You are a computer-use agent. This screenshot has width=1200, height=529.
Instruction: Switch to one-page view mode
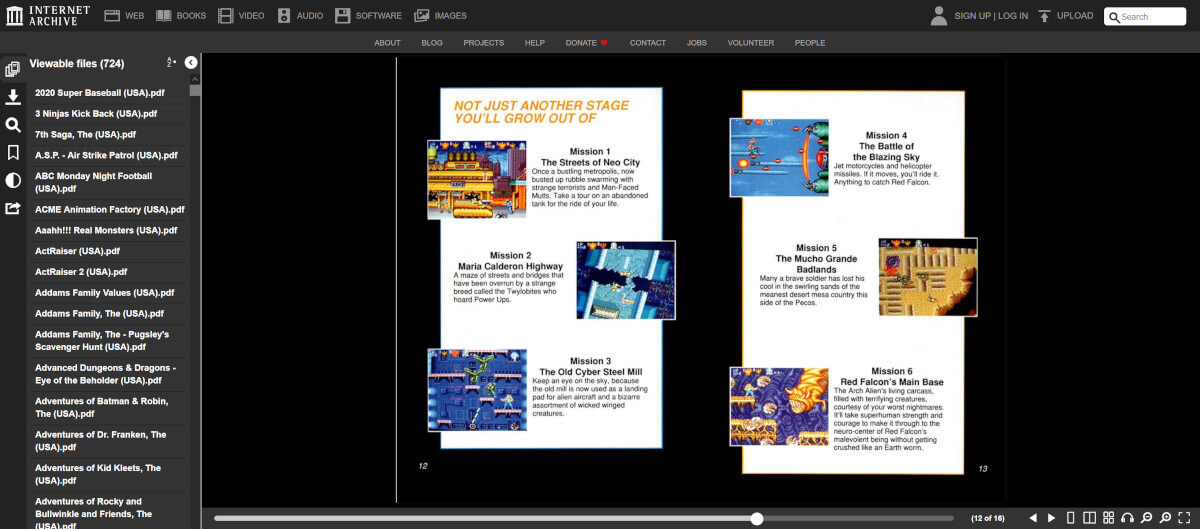[x=1071, y=518]
